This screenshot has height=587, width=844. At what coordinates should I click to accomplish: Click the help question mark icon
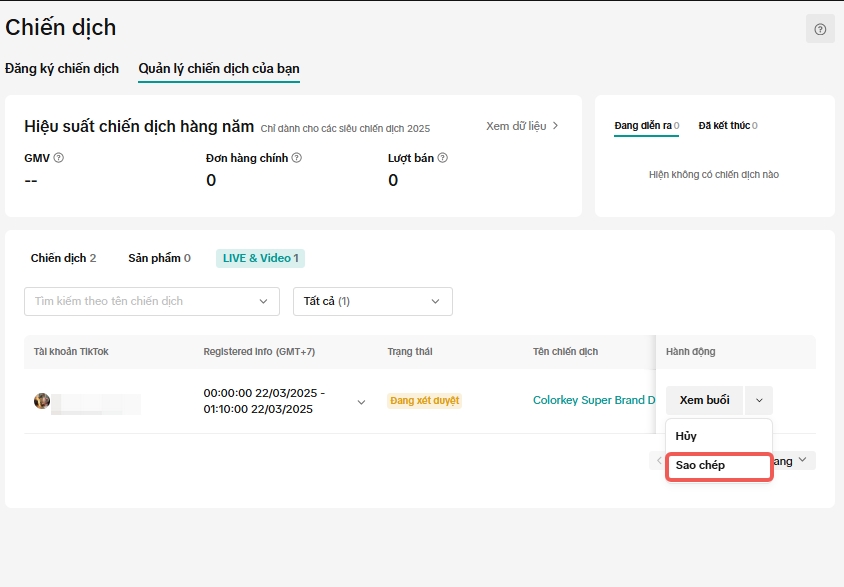820,29
